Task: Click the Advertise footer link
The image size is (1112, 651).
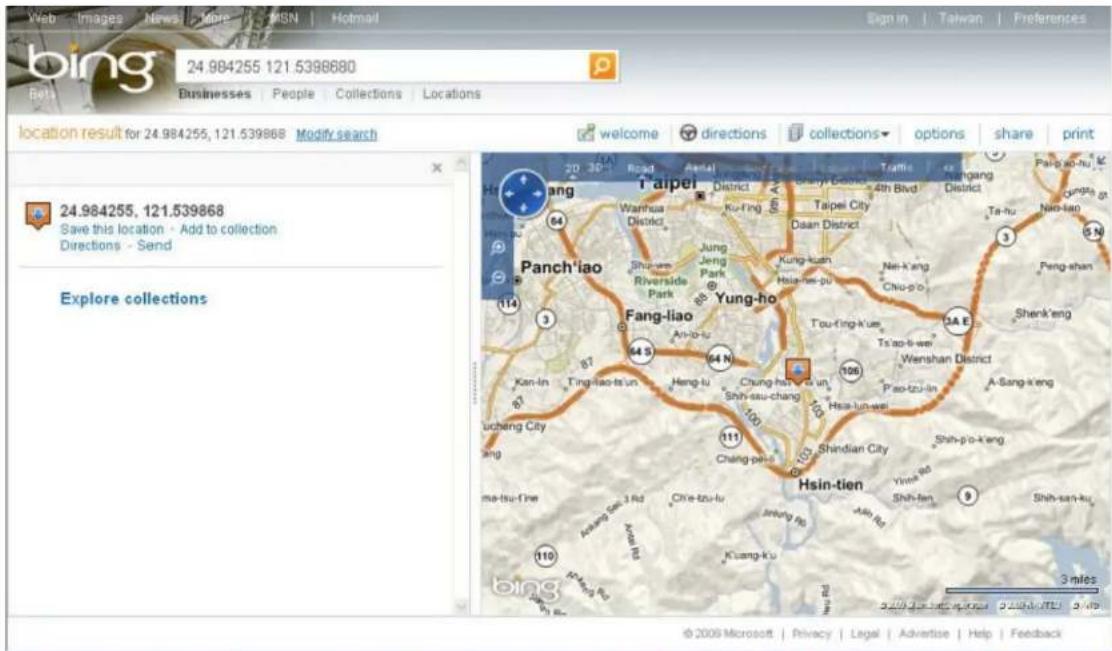Action: (923, 633)
